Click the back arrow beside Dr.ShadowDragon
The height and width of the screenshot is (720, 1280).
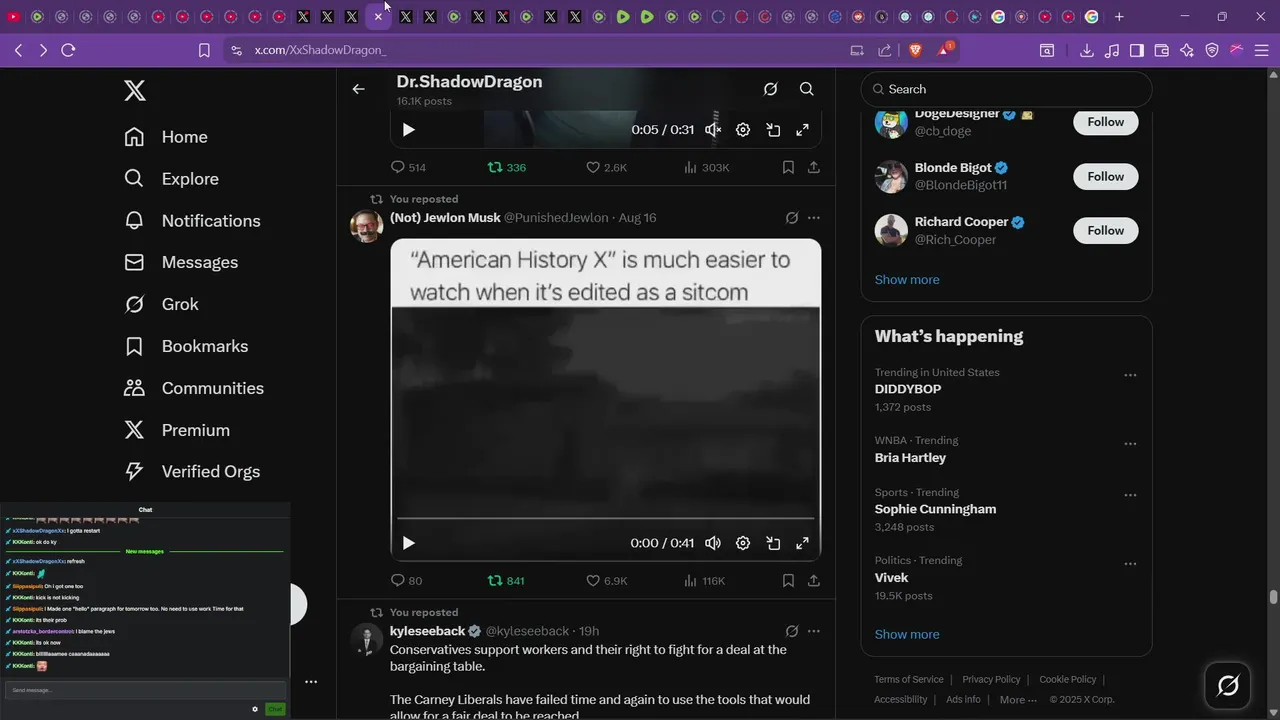(x=358, y=89)
